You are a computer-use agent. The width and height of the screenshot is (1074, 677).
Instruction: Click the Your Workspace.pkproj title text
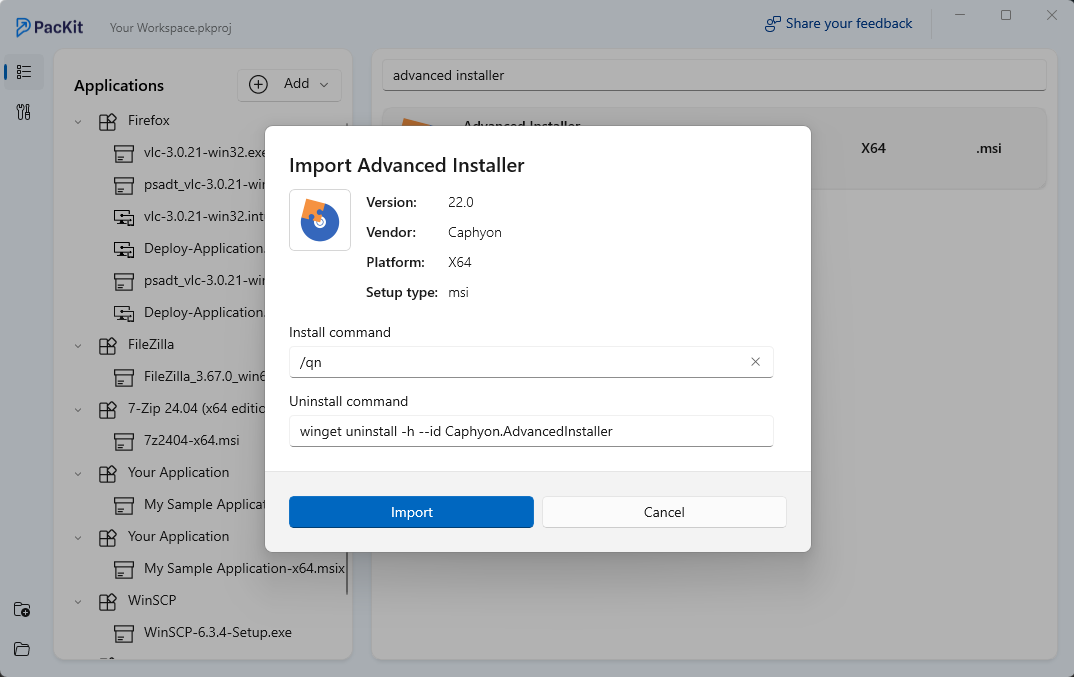click(171, 28)
